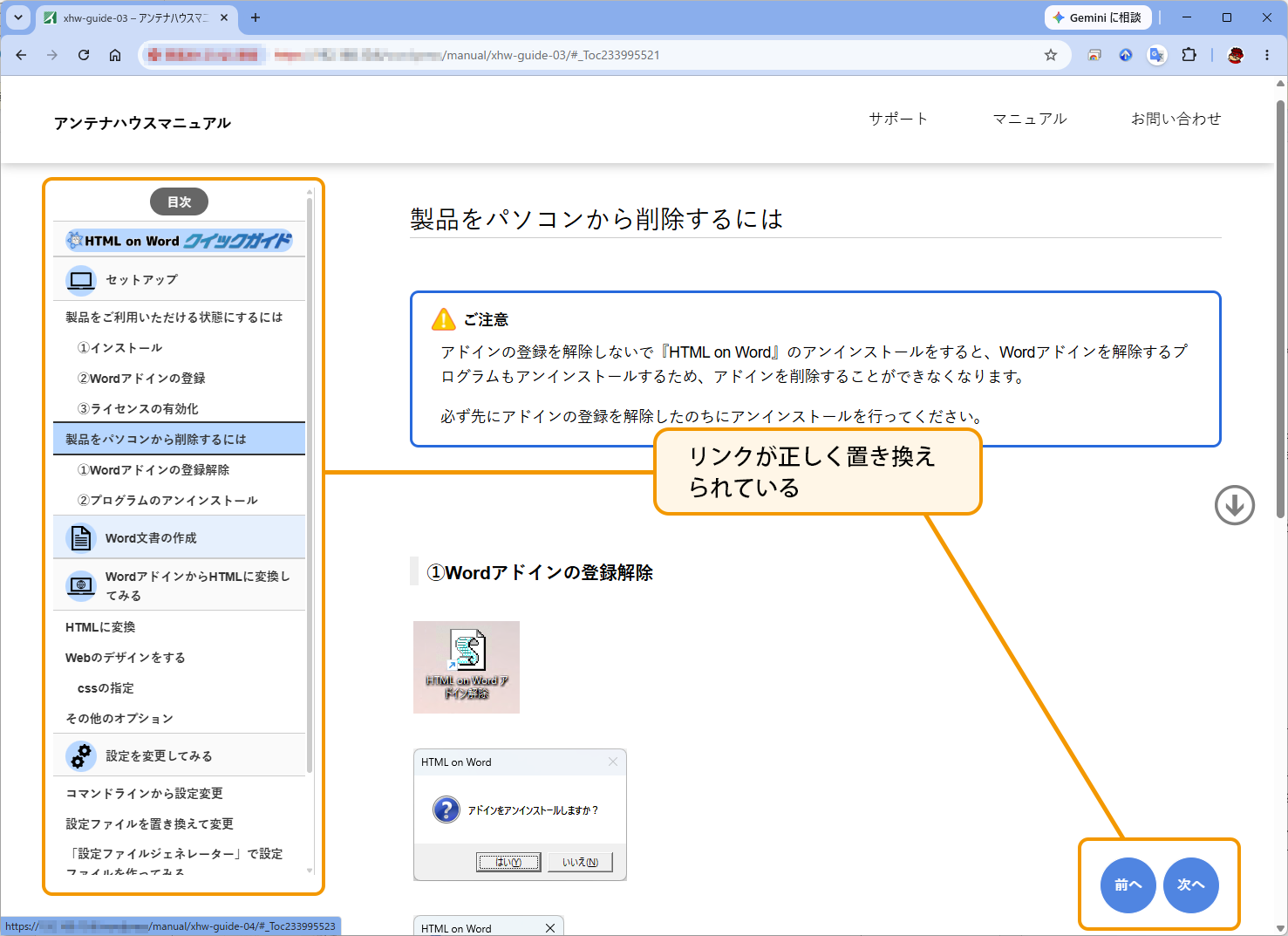Go to その他のオプション entry
Viewport: 1288px width, 936px height.
pos(119,719)
